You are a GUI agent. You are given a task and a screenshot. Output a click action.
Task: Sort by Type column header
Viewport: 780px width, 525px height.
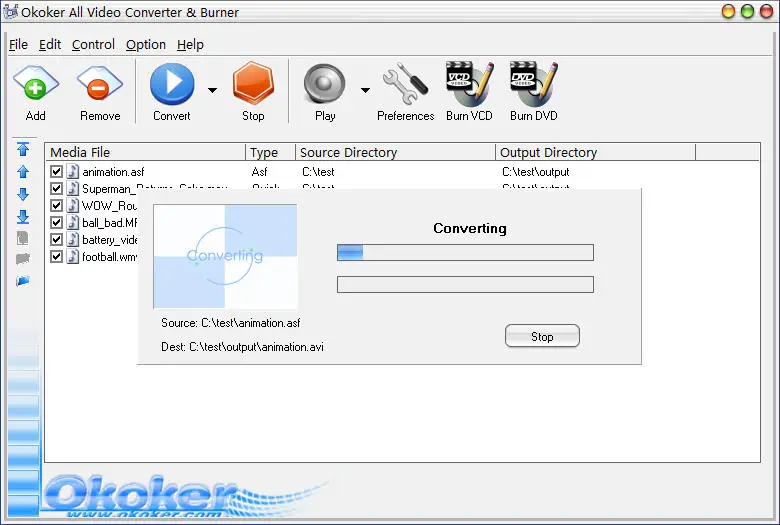tap(271, 152)
